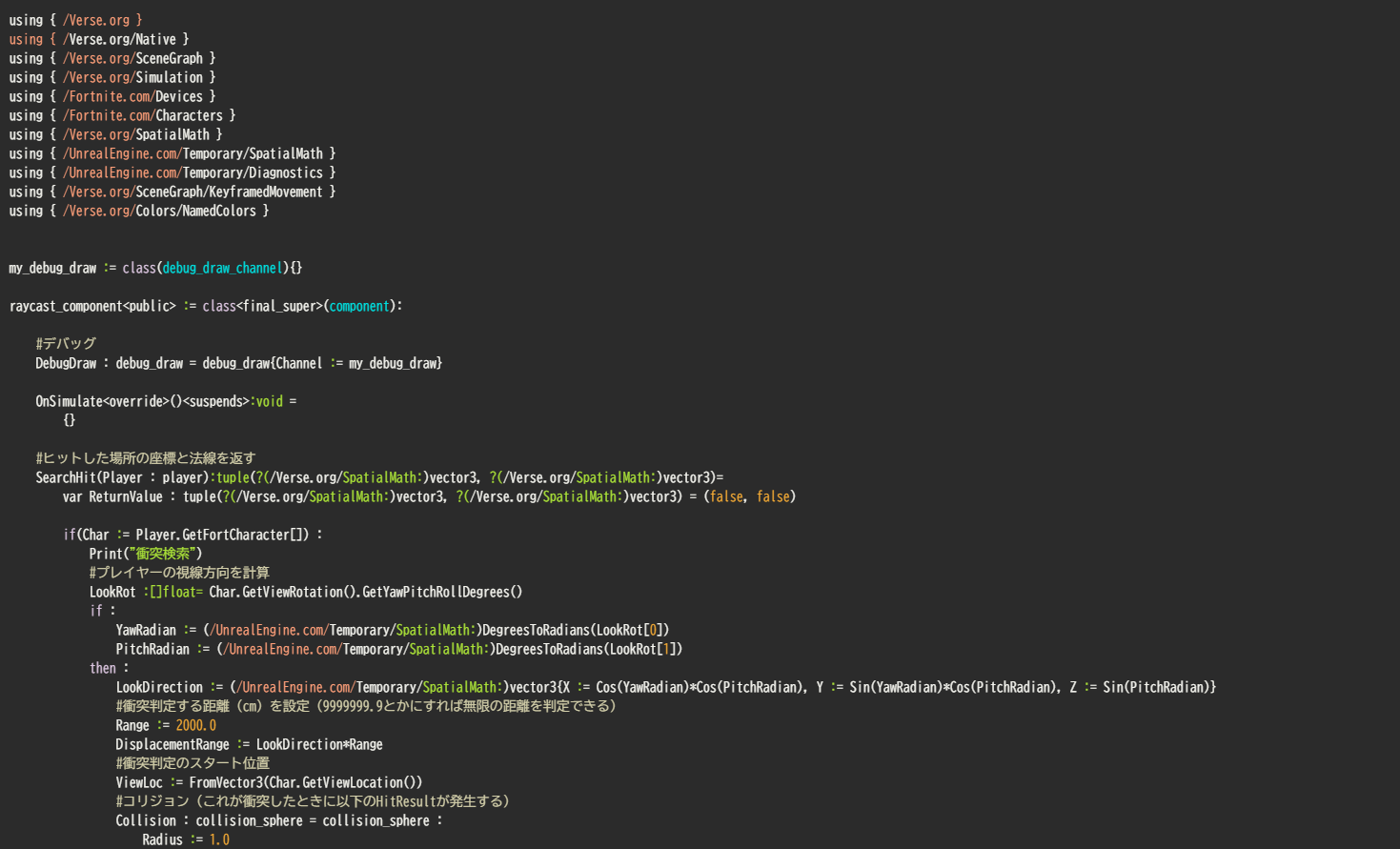
Task: Click the Temporary/Diagnostics using line
Action: pos(172,172)
